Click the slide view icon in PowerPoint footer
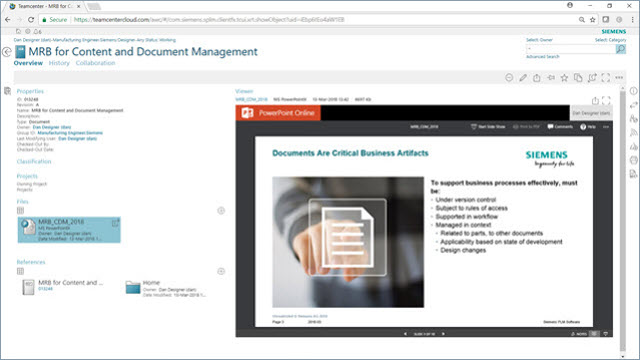This screenshot has height=360, width=640. 595,334
